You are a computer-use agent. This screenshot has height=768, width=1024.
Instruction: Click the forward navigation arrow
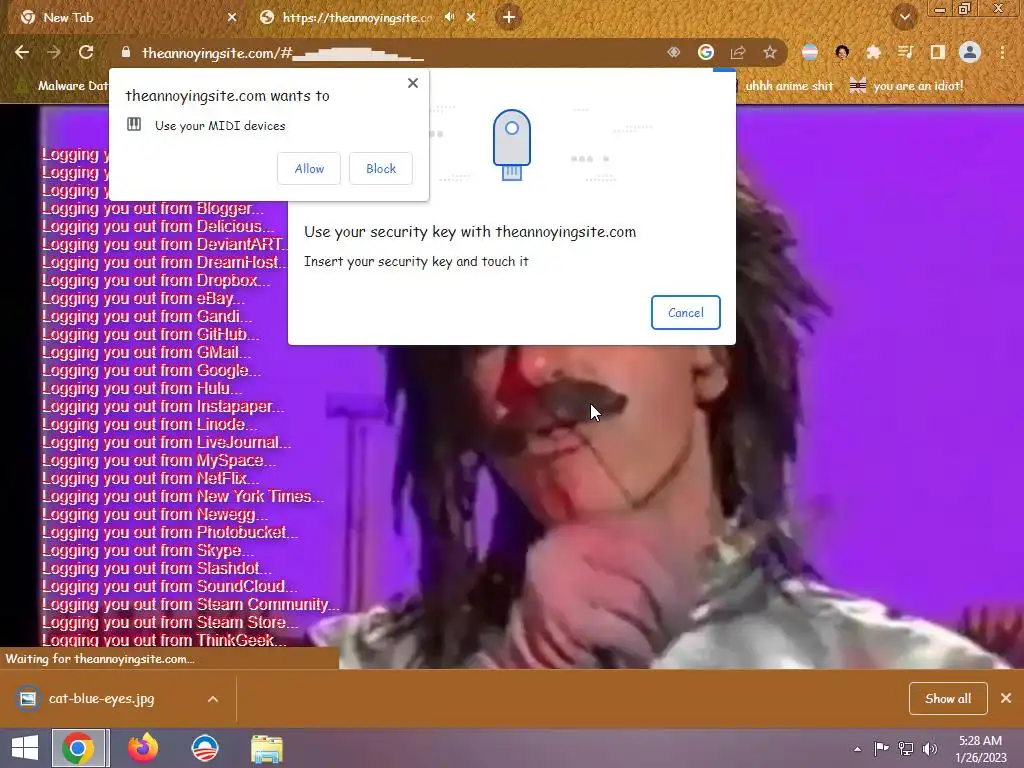coord(54,52)
